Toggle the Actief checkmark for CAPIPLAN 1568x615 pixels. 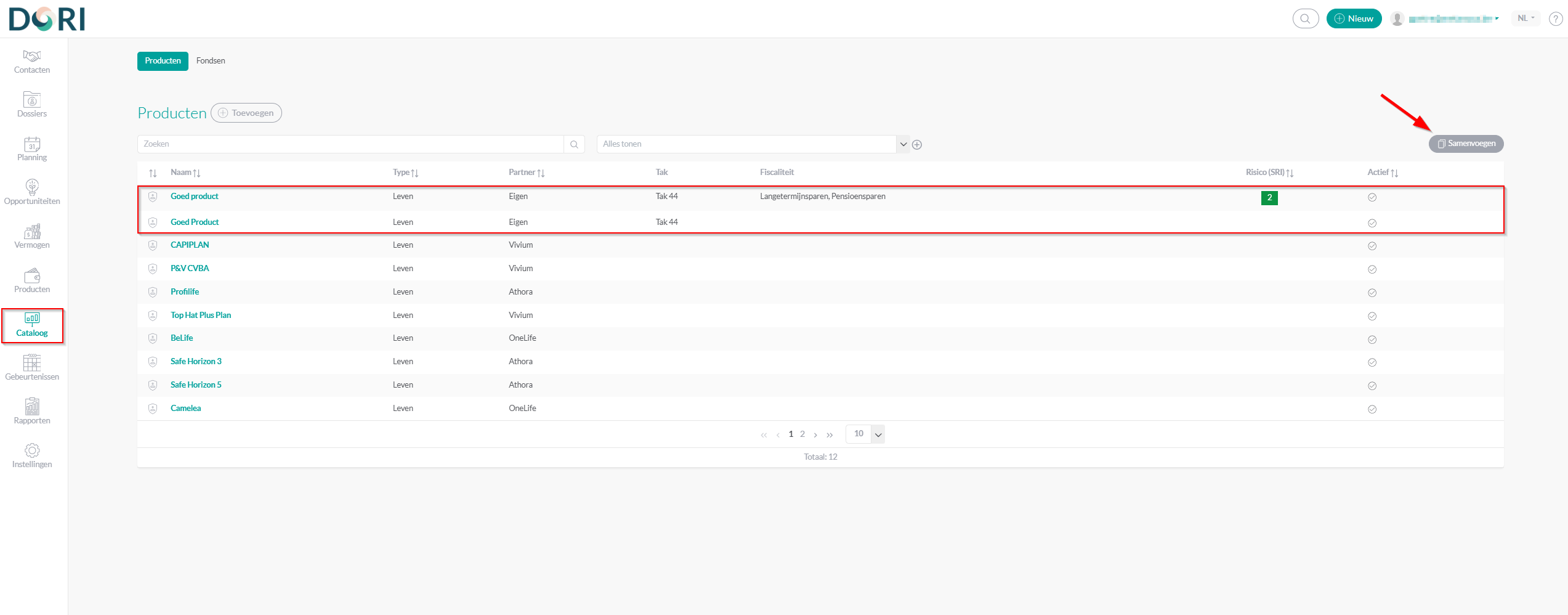click(1372, 246)
